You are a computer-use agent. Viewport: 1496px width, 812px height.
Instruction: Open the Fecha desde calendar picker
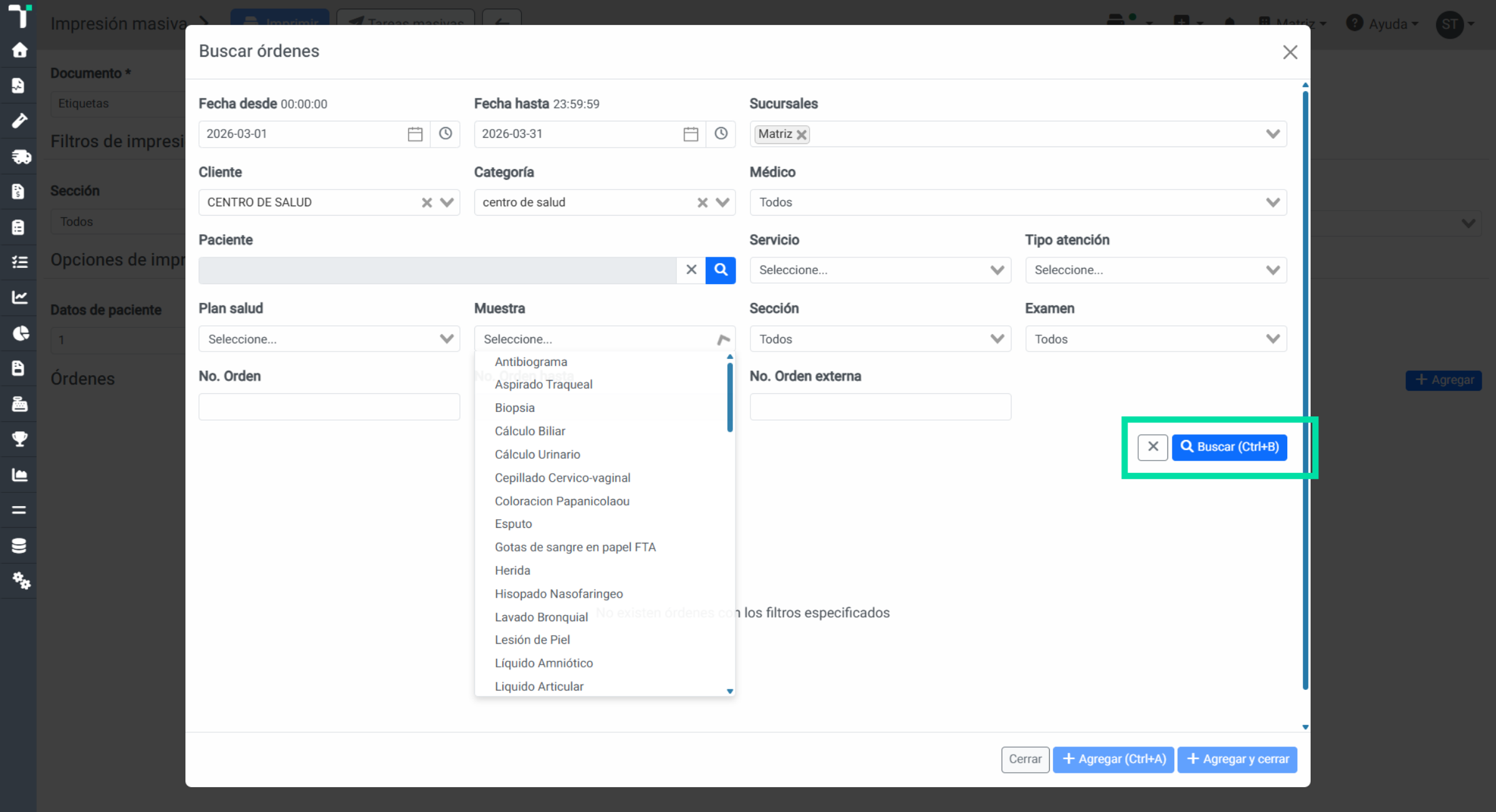point(415,134)
